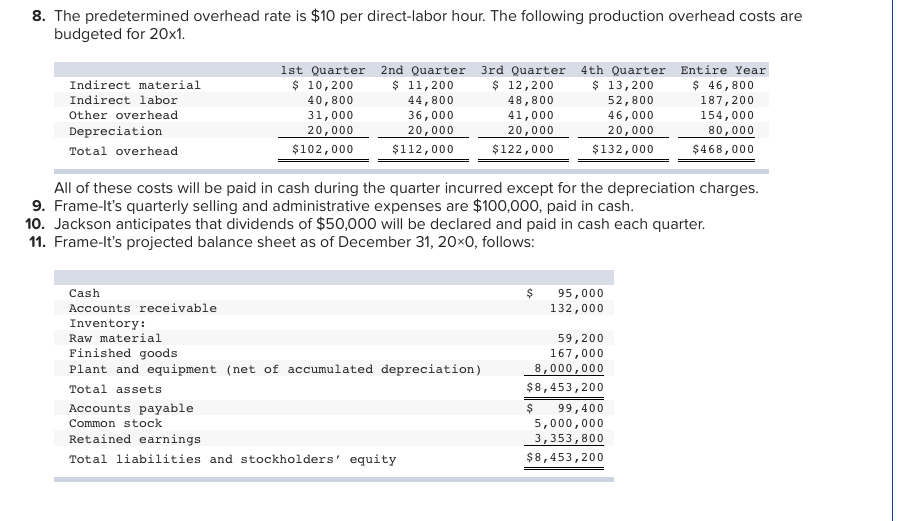Select the 'Finished goods' row label
Screen dimensions: 923x521
(123, 354)
